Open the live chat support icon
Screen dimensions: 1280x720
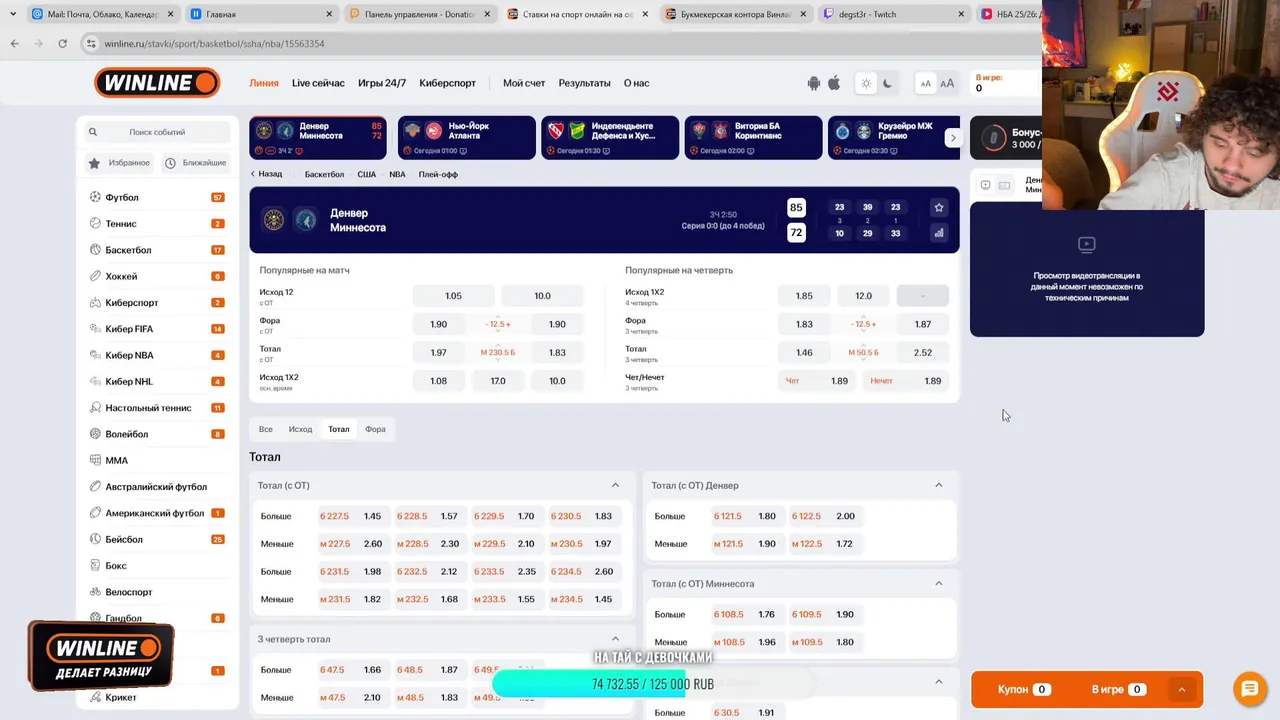[1249, 688]
